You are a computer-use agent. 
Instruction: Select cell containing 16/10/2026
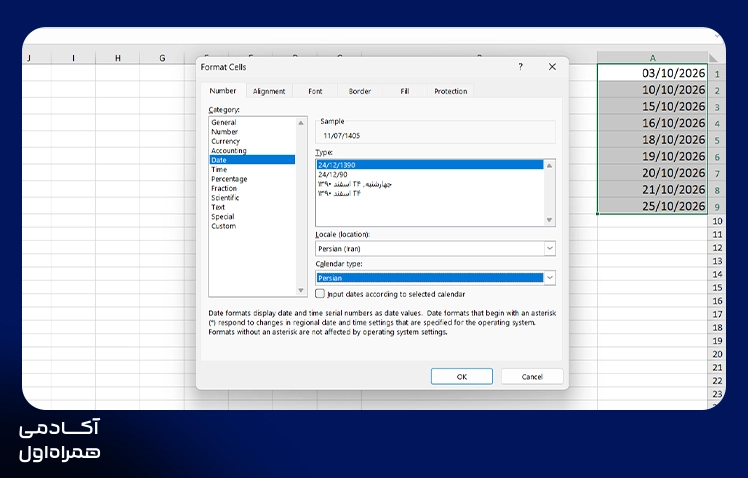click(x=652, y=123)
